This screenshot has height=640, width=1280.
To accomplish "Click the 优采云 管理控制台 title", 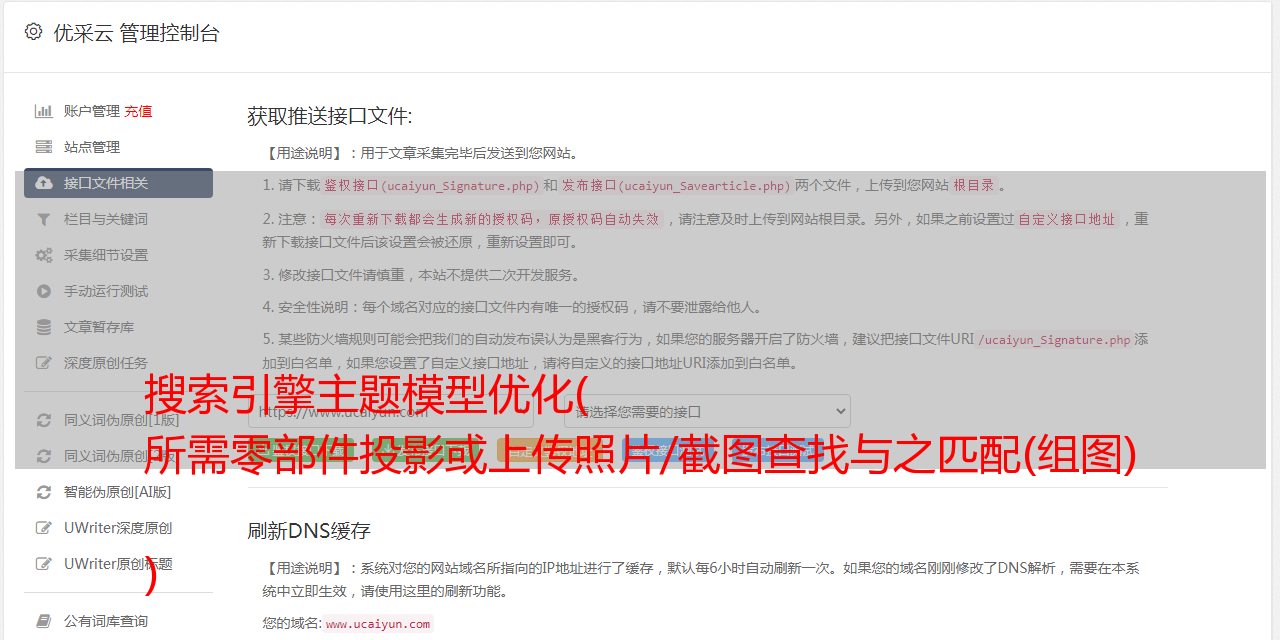I will pos(136,33).
